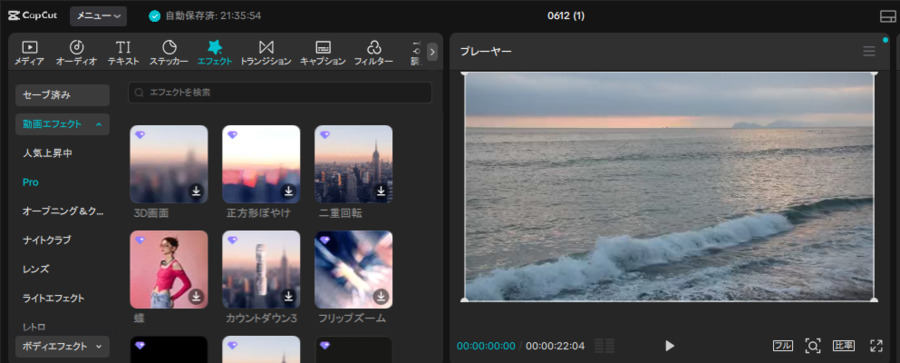
Task: Download the 二重回転 effect
Action: click(381, 191)
